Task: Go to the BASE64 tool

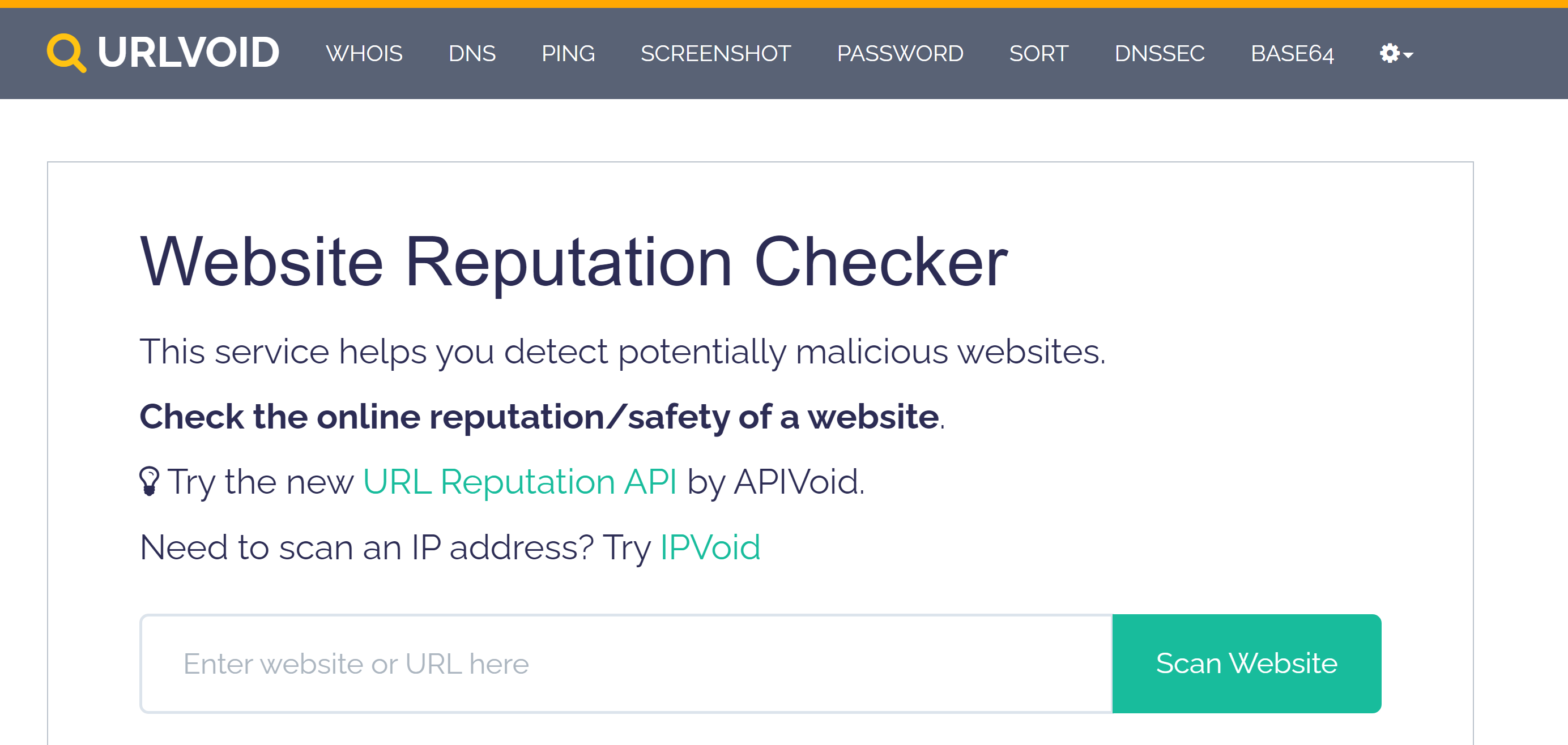Action: (1292, 54)
